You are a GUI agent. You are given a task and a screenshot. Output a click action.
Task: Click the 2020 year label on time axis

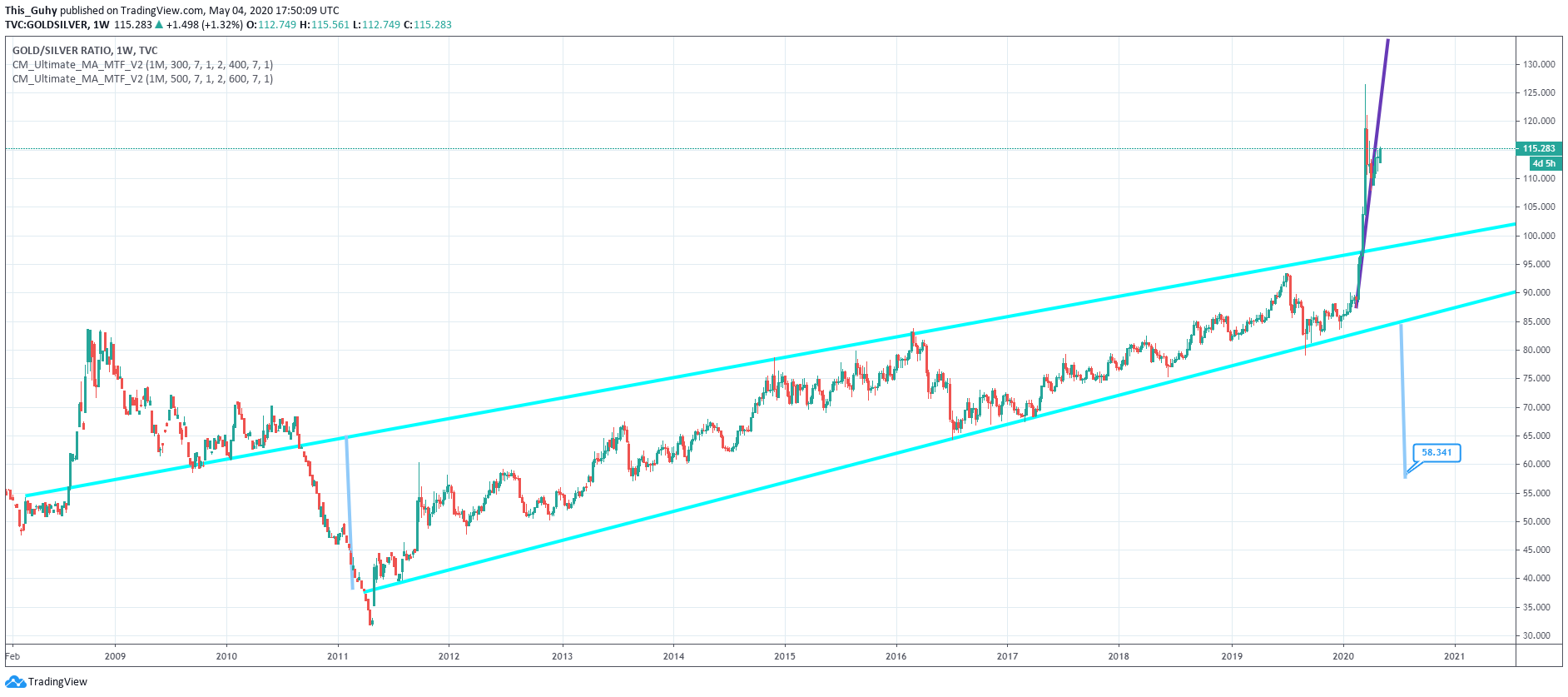tap(1343, 656)
